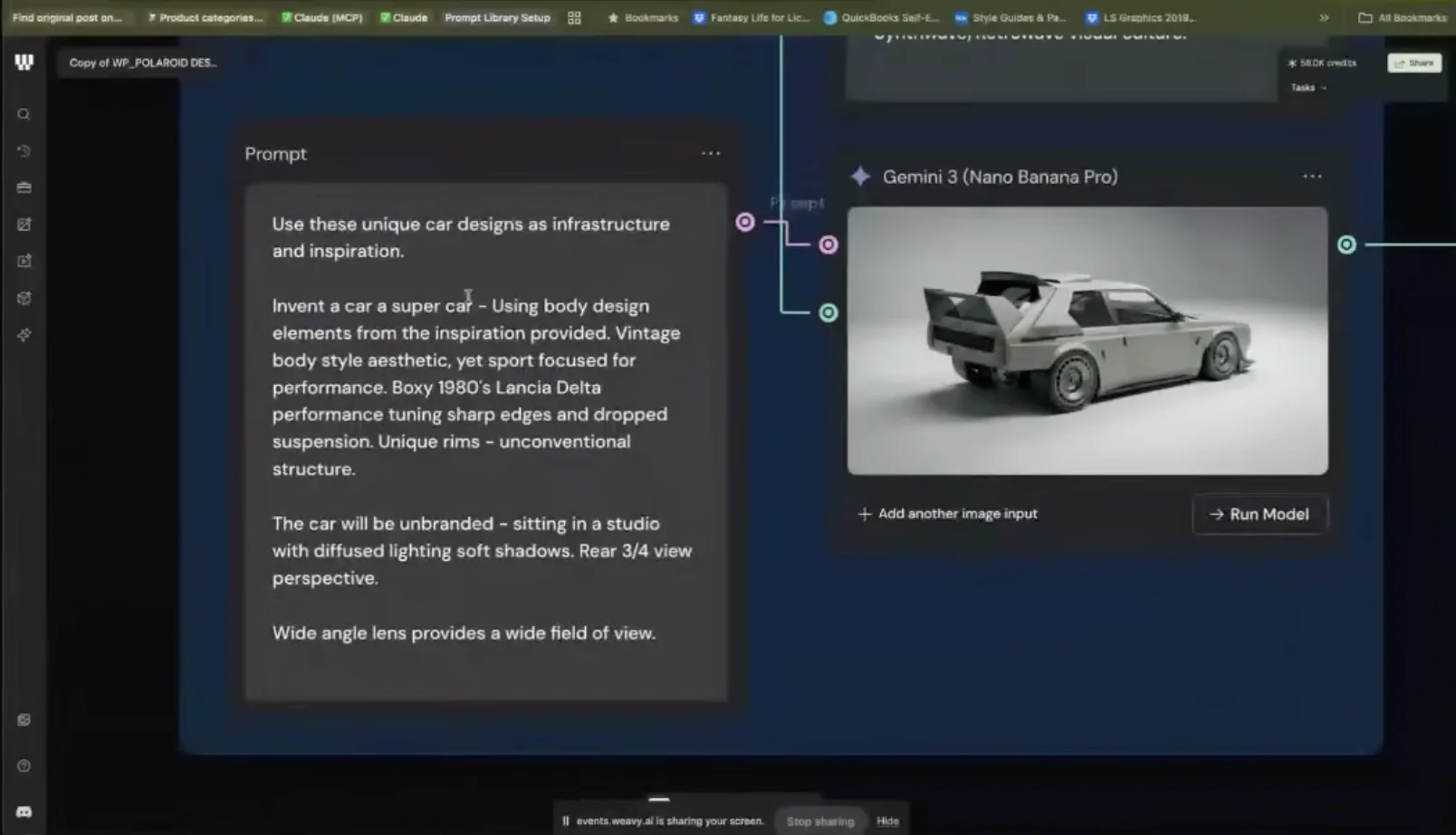
Task: Open the search tool in sidebar
Action: pyautogui.click(x=24, y=114)
